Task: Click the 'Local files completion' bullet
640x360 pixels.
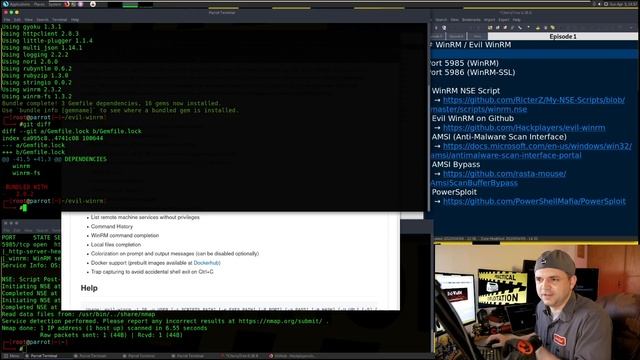Action: 116,244
